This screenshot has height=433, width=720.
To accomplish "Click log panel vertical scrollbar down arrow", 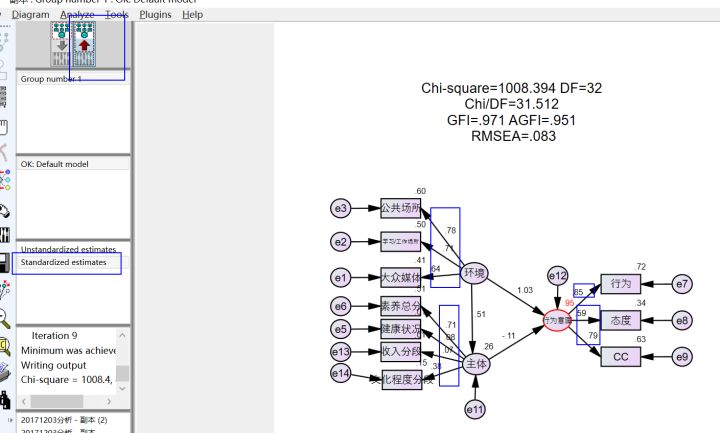I will pyautogui.click(x=122, y=388).
